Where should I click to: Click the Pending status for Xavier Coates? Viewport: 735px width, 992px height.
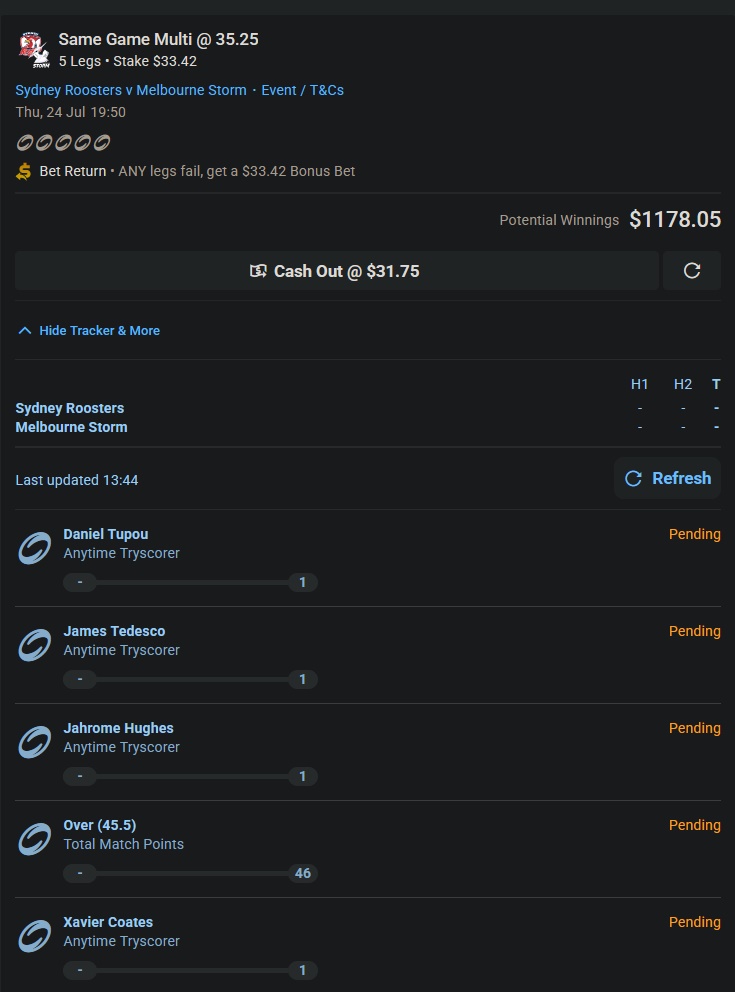tap(695, 922)
